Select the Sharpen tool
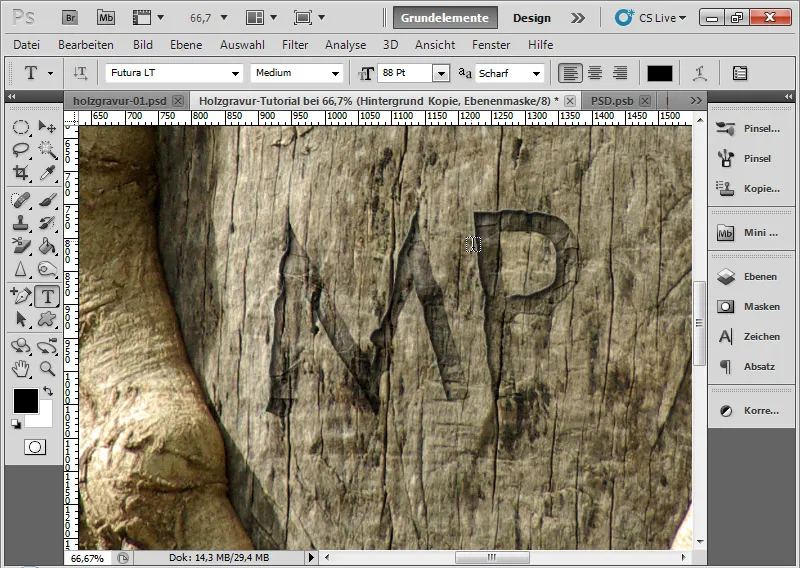This screenshot has height=568, width=800. pos(20,269)
